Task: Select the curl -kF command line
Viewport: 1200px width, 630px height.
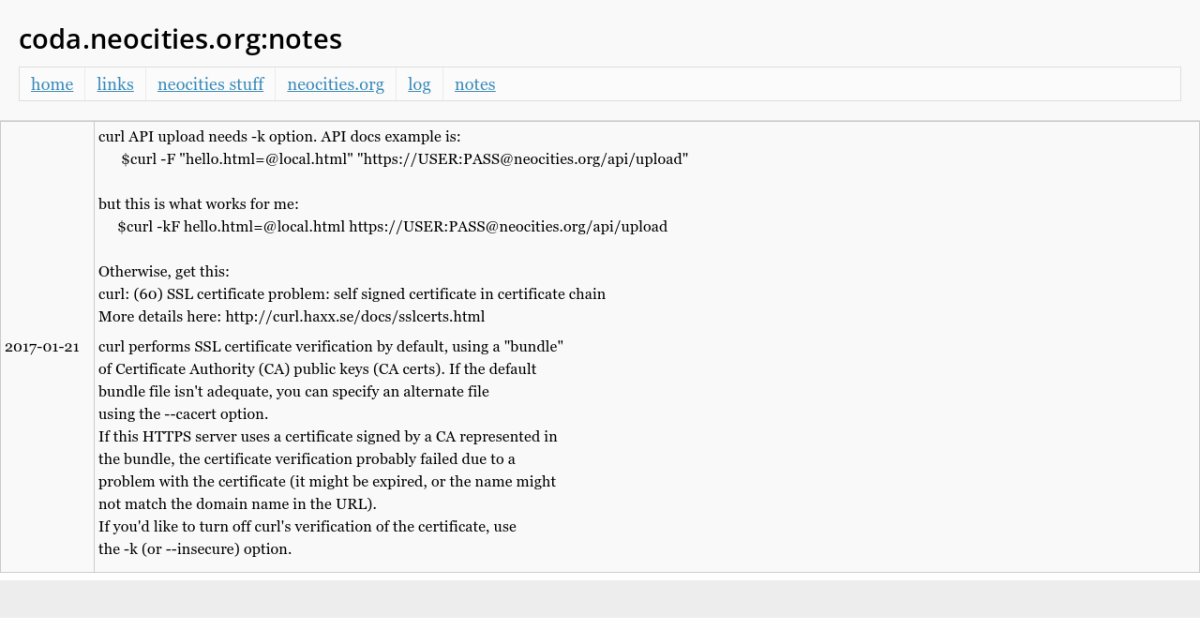Action: (x=392, y=226)
